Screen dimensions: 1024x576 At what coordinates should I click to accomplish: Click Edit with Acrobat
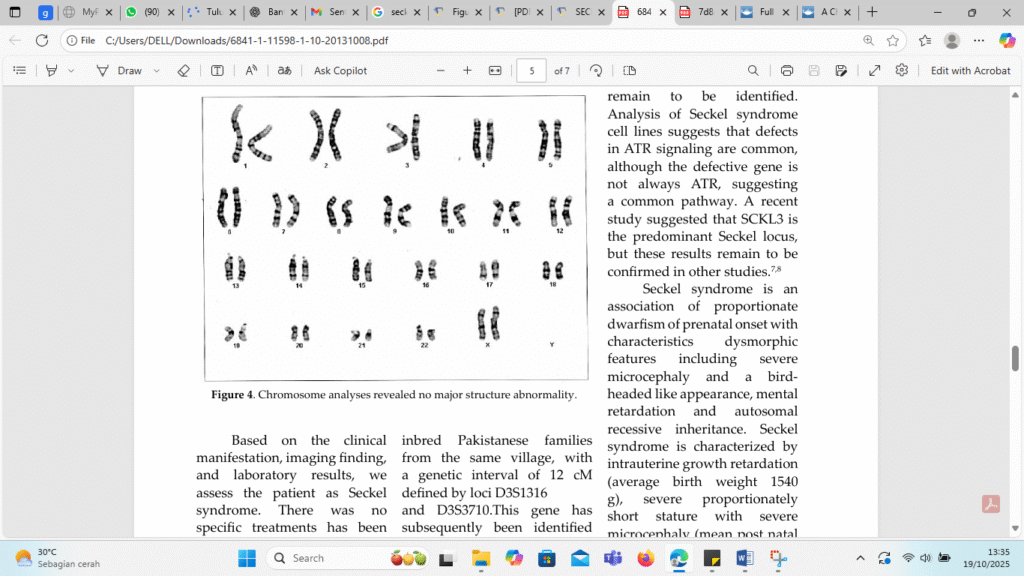pyautogui.click(x=970, y=71)
